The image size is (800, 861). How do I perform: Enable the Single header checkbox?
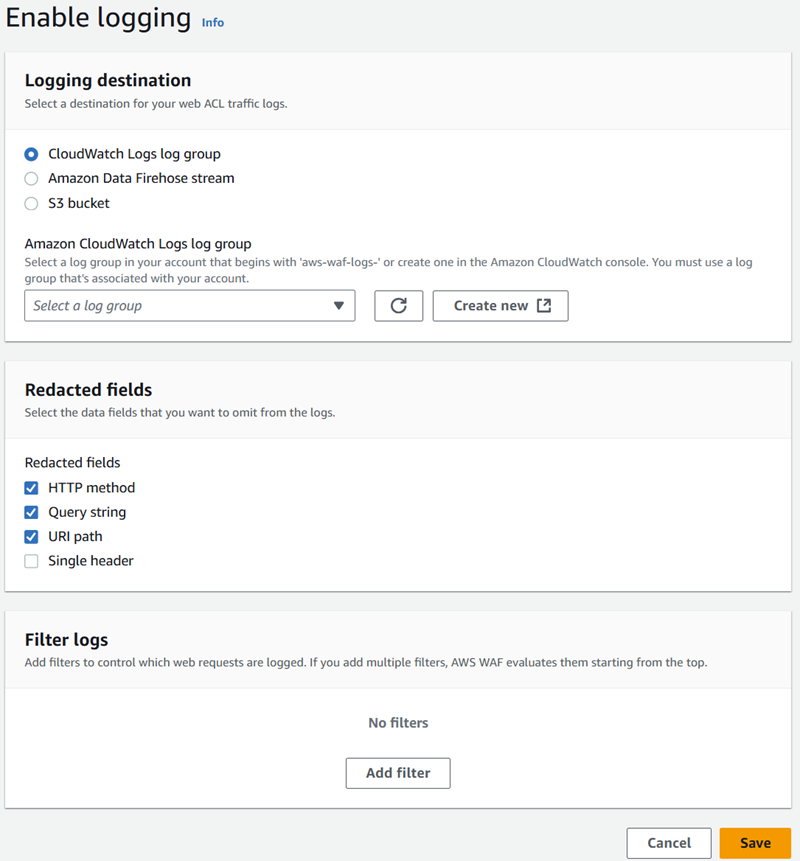click(x=31, y=561)
